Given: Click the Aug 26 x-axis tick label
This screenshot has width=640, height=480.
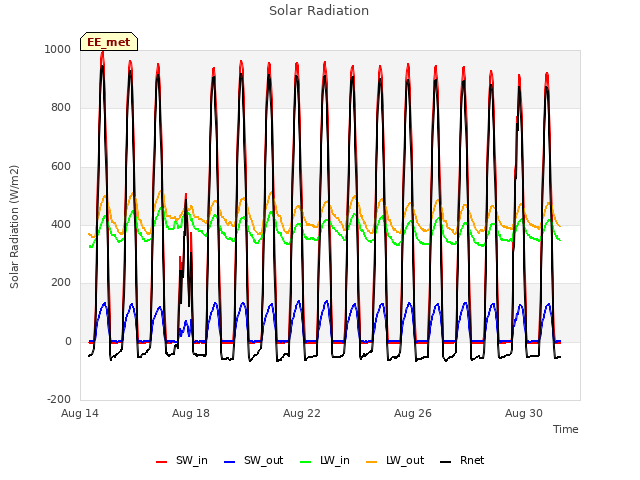Looking at the screenshot, I should (413, 413).
